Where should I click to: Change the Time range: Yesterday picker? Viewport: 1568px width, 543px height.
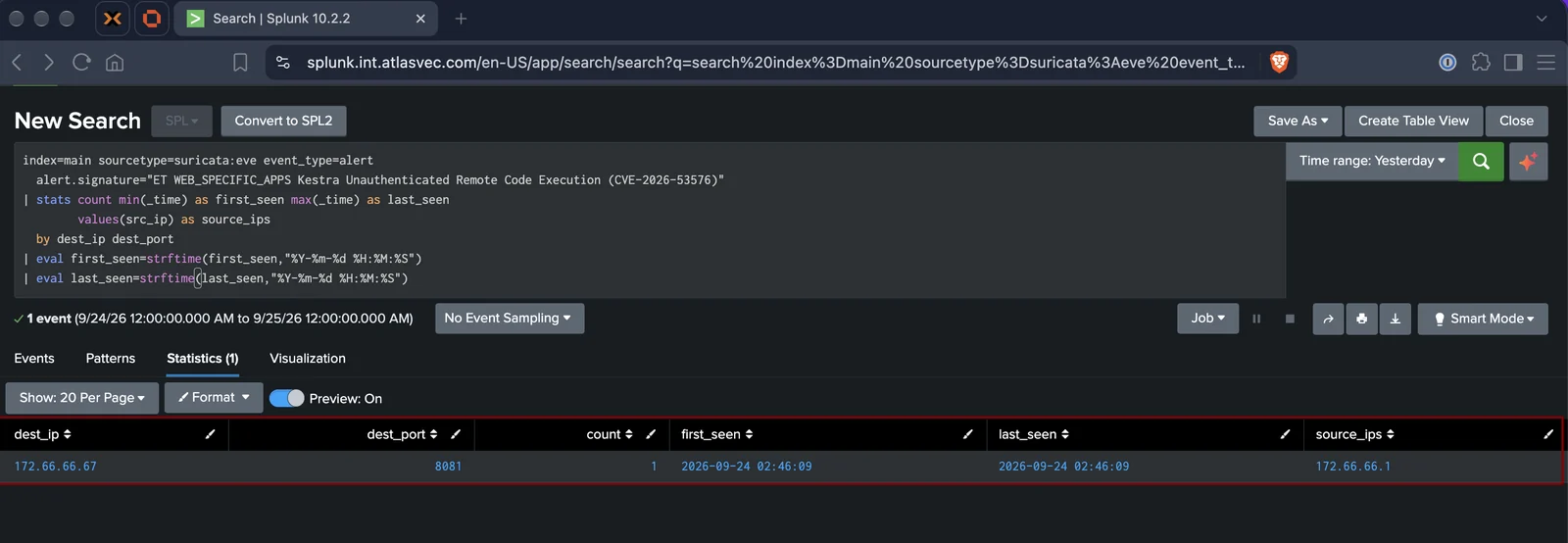[1372, 161]
